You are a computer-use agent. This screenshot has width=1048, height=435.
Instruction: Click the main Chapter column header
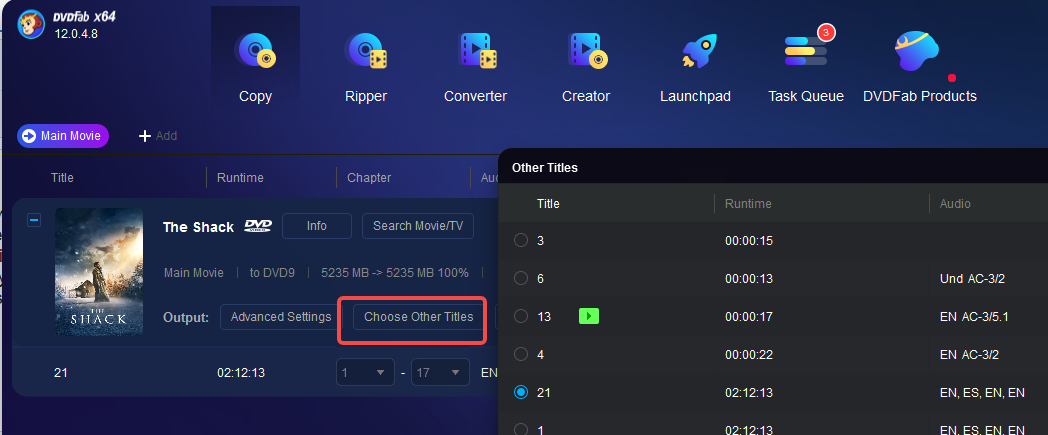(369, 178)
